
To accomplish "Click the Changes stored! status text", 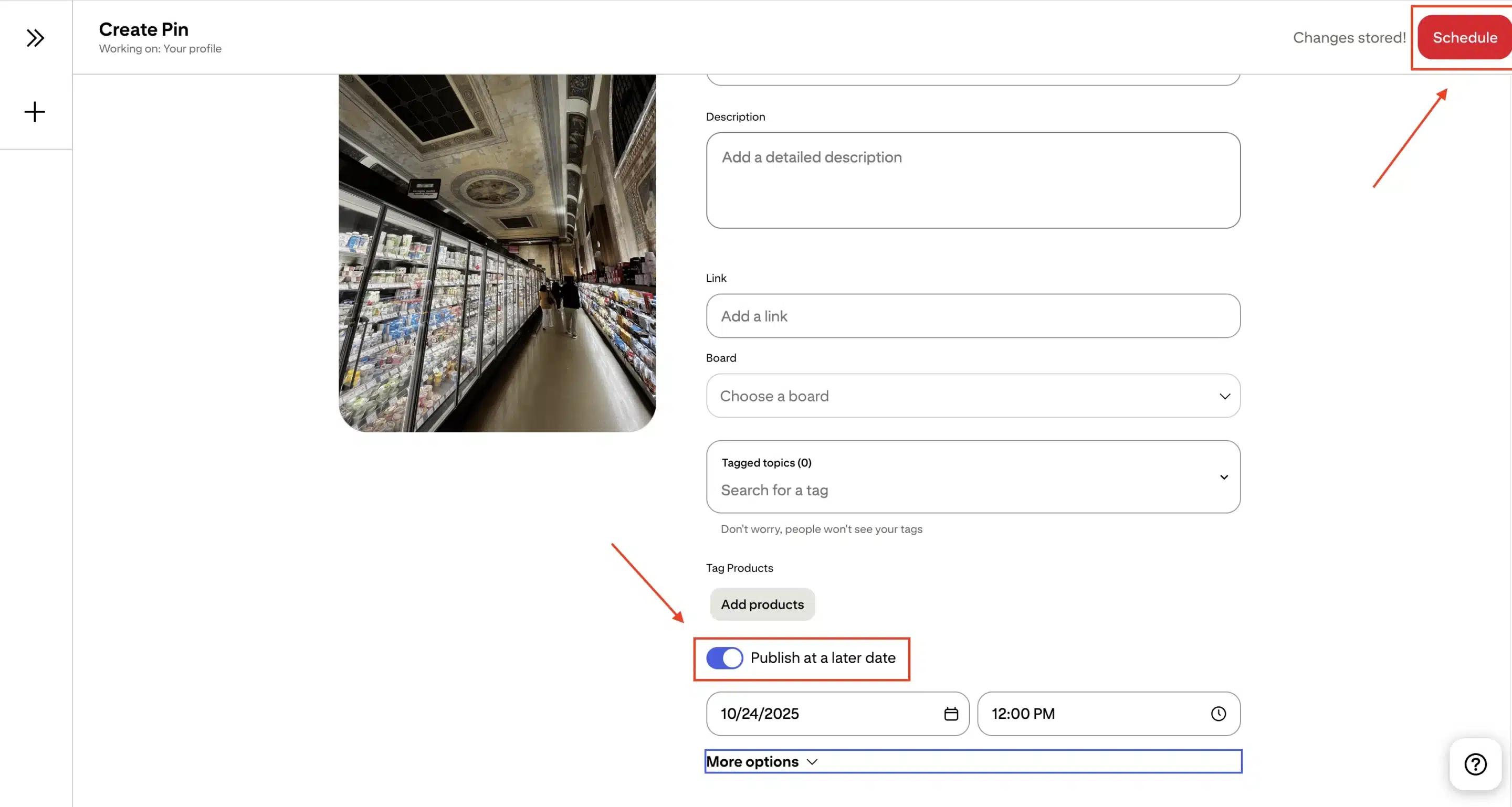I will (1349, 38).
